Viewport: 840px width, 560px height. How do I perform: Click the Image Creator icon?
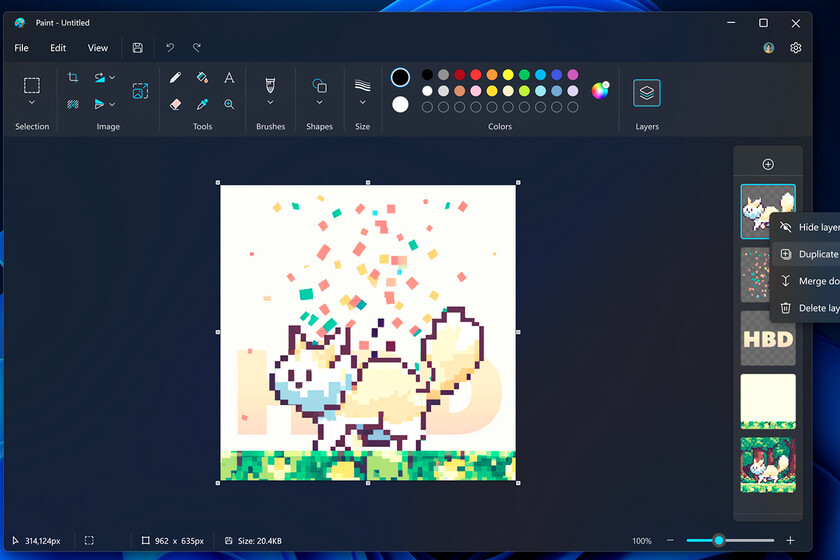point(140,91)
